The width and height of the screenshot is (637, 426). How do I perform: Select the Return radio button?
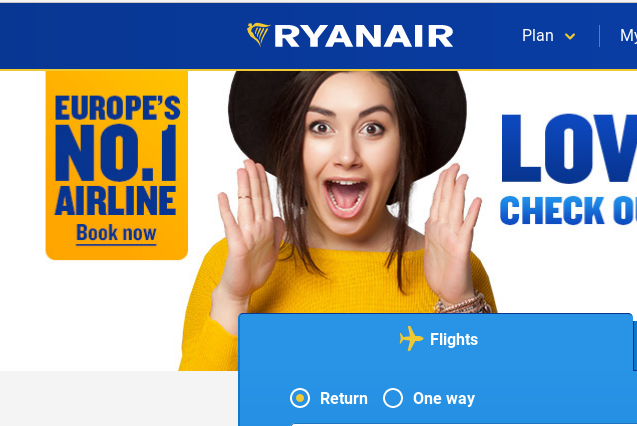click(x=300, y=398)
